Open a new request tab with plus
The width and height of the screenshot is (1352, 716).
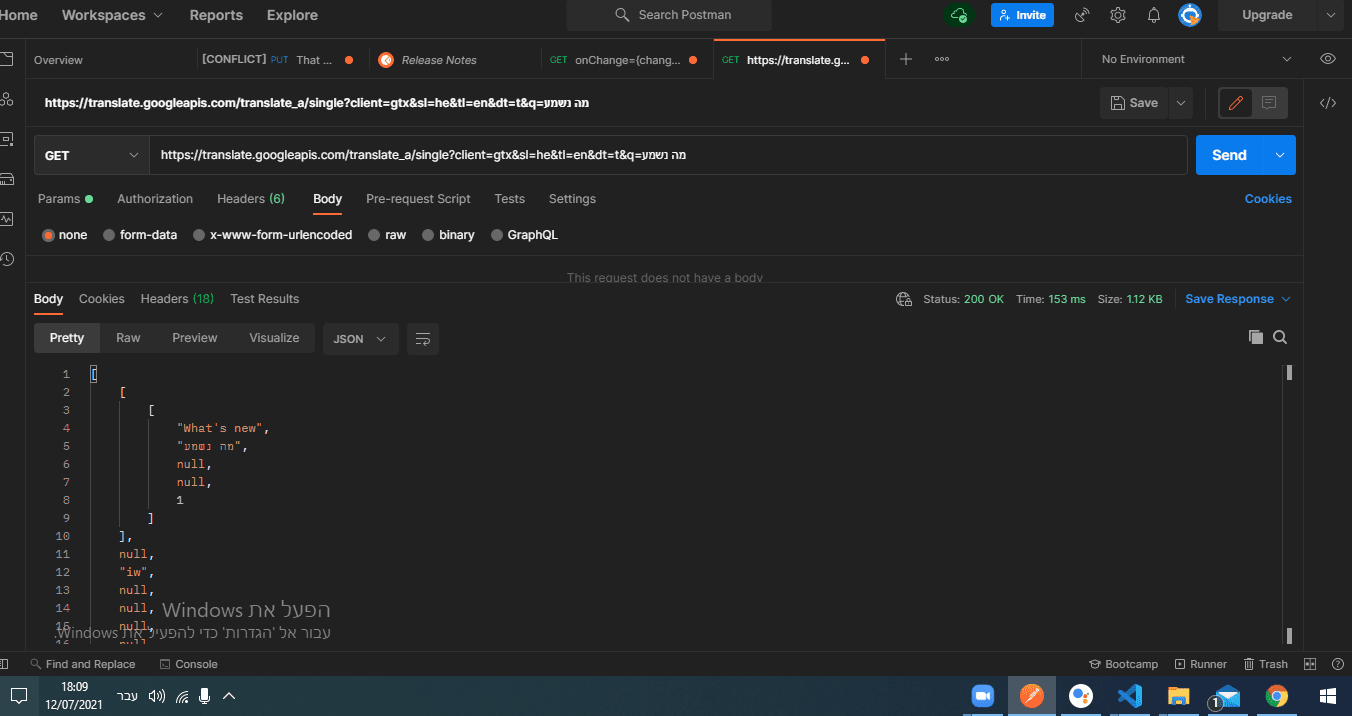(x=906, y=59)
